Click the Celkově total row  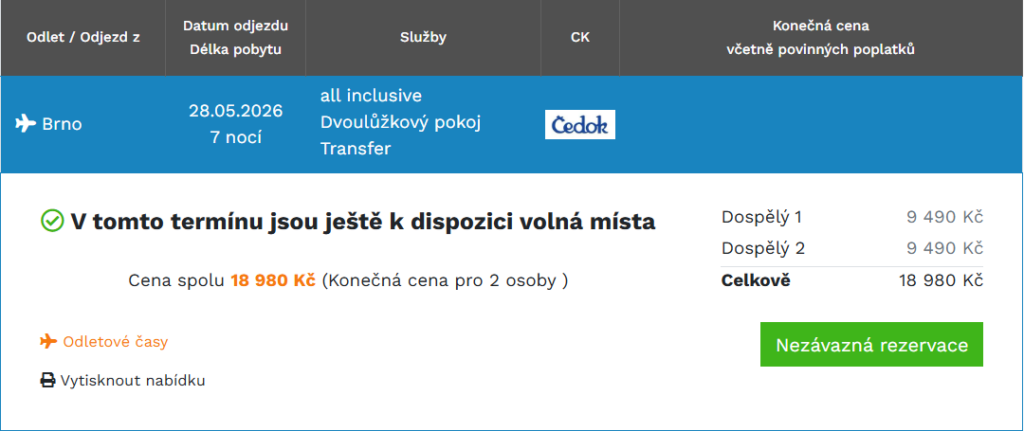852,280
